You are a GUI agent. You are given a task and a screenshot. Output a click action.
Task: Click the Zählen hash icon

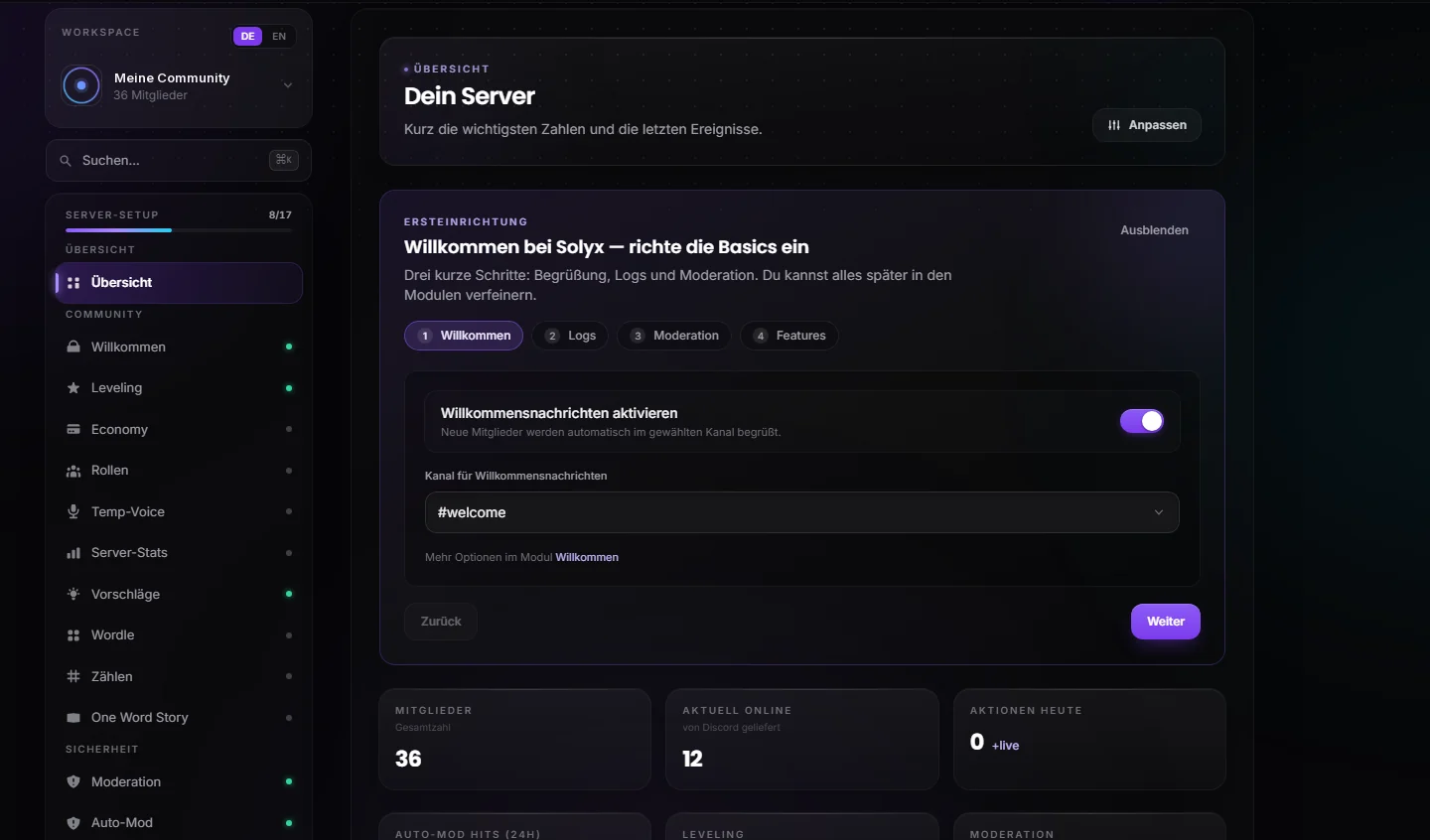click(73, 677)
